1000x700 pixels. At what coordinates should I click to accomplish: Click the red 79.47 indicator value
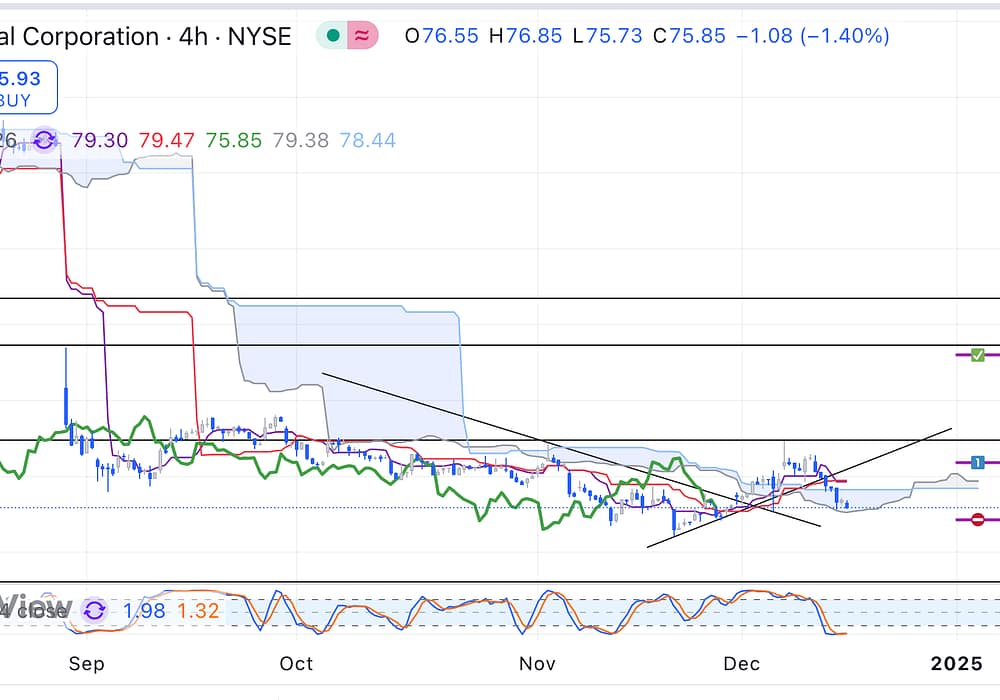tap(167, 140)
